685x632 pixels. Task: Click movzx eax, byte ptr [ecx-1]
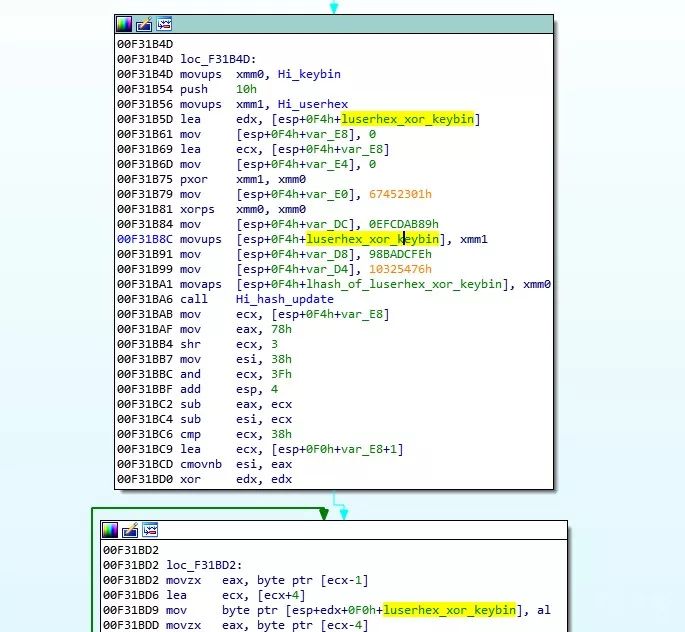267,580
